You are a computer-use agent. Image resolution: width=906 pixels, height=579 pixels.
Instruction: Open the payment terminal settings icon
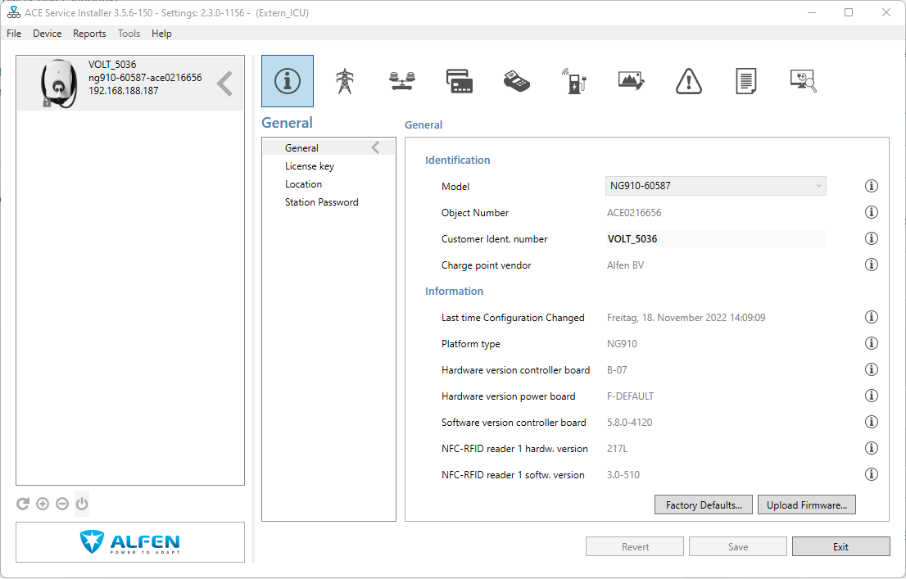(517, 81)
